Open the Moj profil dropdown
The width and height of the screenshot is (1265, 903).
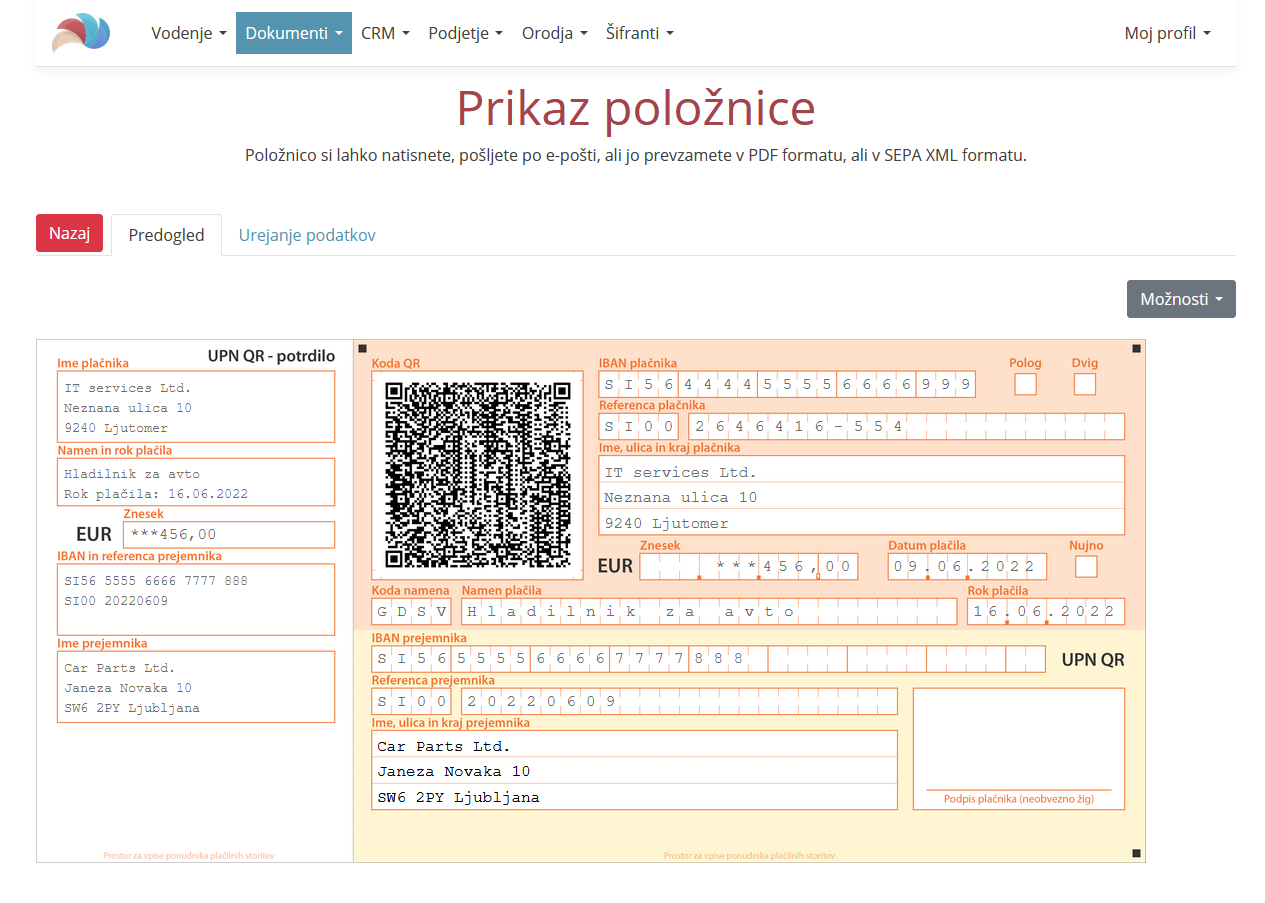pyautogui.click(x=1166, y=33)
